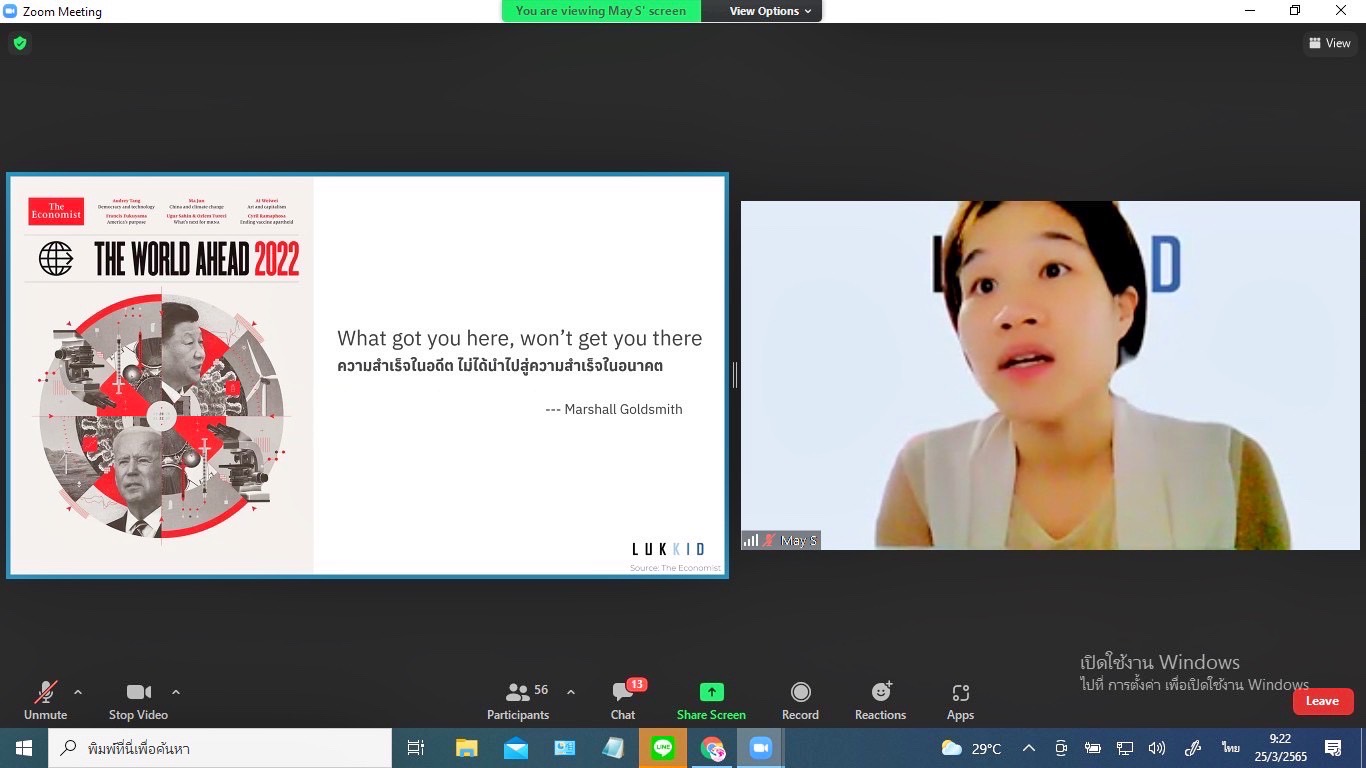
Task: Click the Windows taskbar search box
Action: pos(219,748)
